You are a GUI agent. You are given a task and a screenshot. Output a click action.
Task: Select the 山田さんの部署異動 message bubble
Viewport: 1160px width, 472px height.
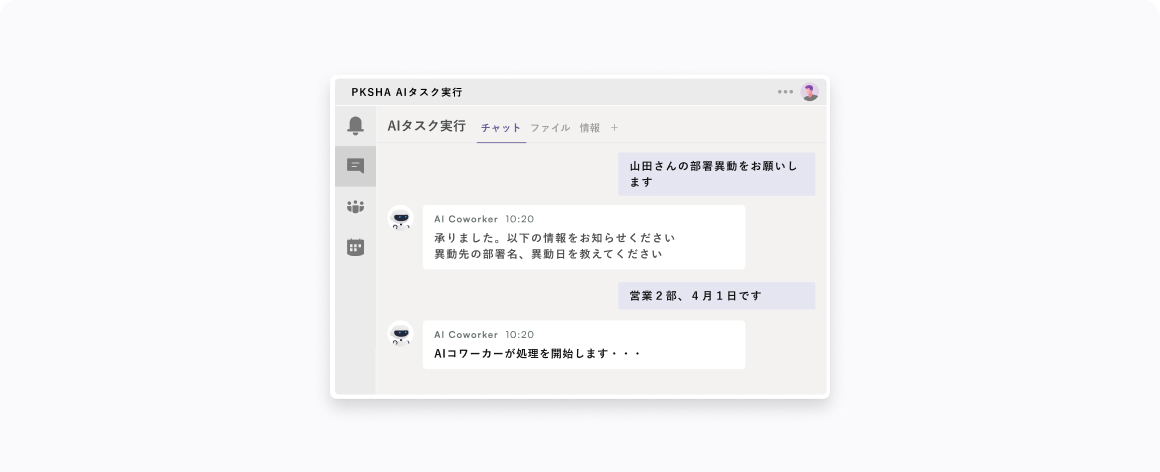tap(716, 174)
